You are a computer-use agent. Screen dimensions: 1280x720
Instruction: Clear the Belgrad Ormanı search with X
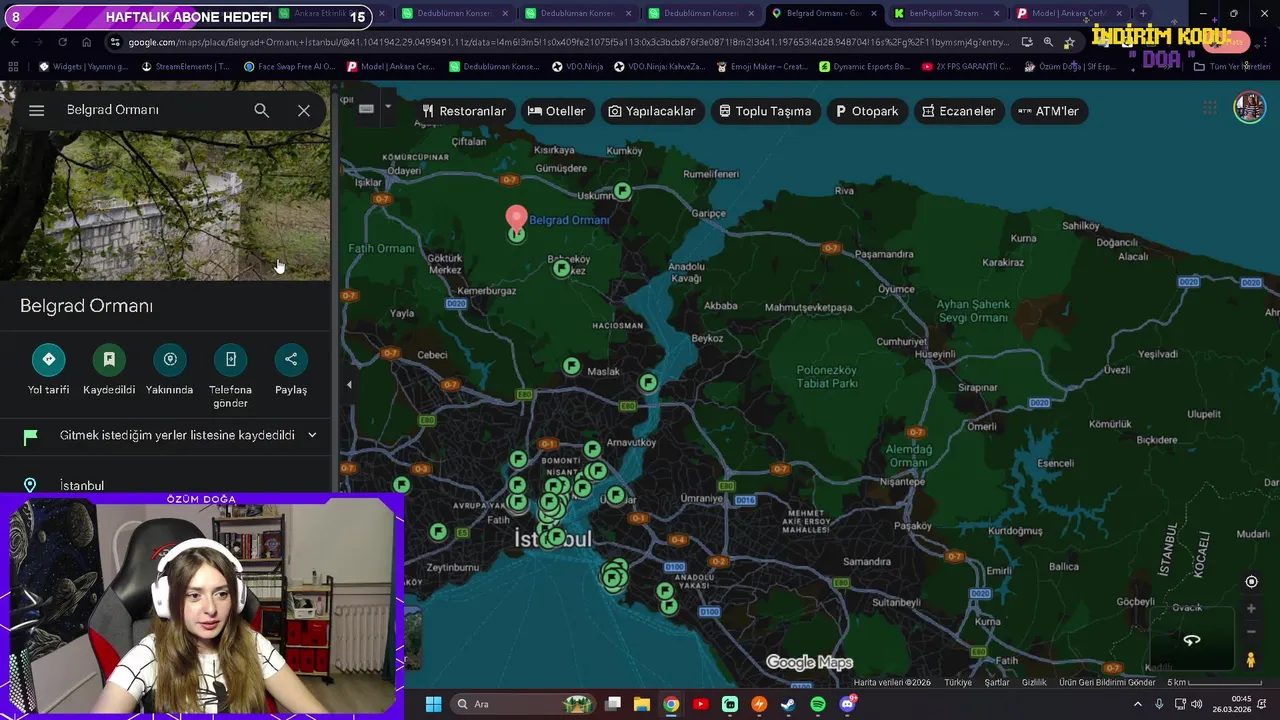coord(304,110)
